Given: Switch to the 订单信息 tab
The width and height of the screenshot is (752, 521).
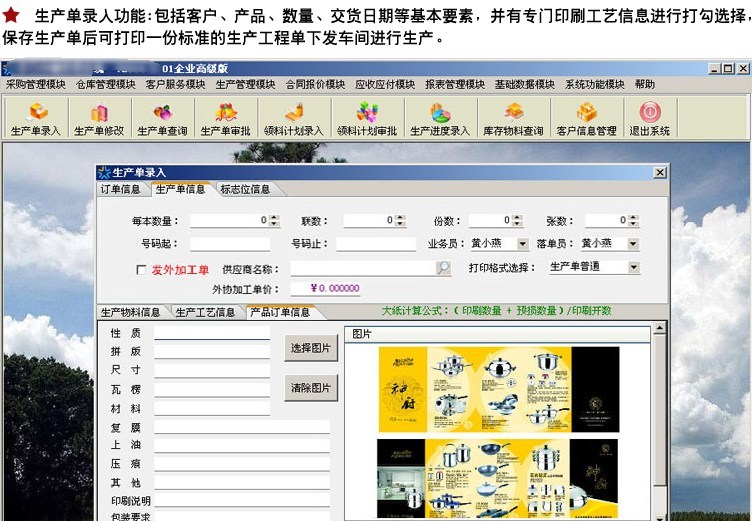Looking at the screenshot, I should (120, 189).
